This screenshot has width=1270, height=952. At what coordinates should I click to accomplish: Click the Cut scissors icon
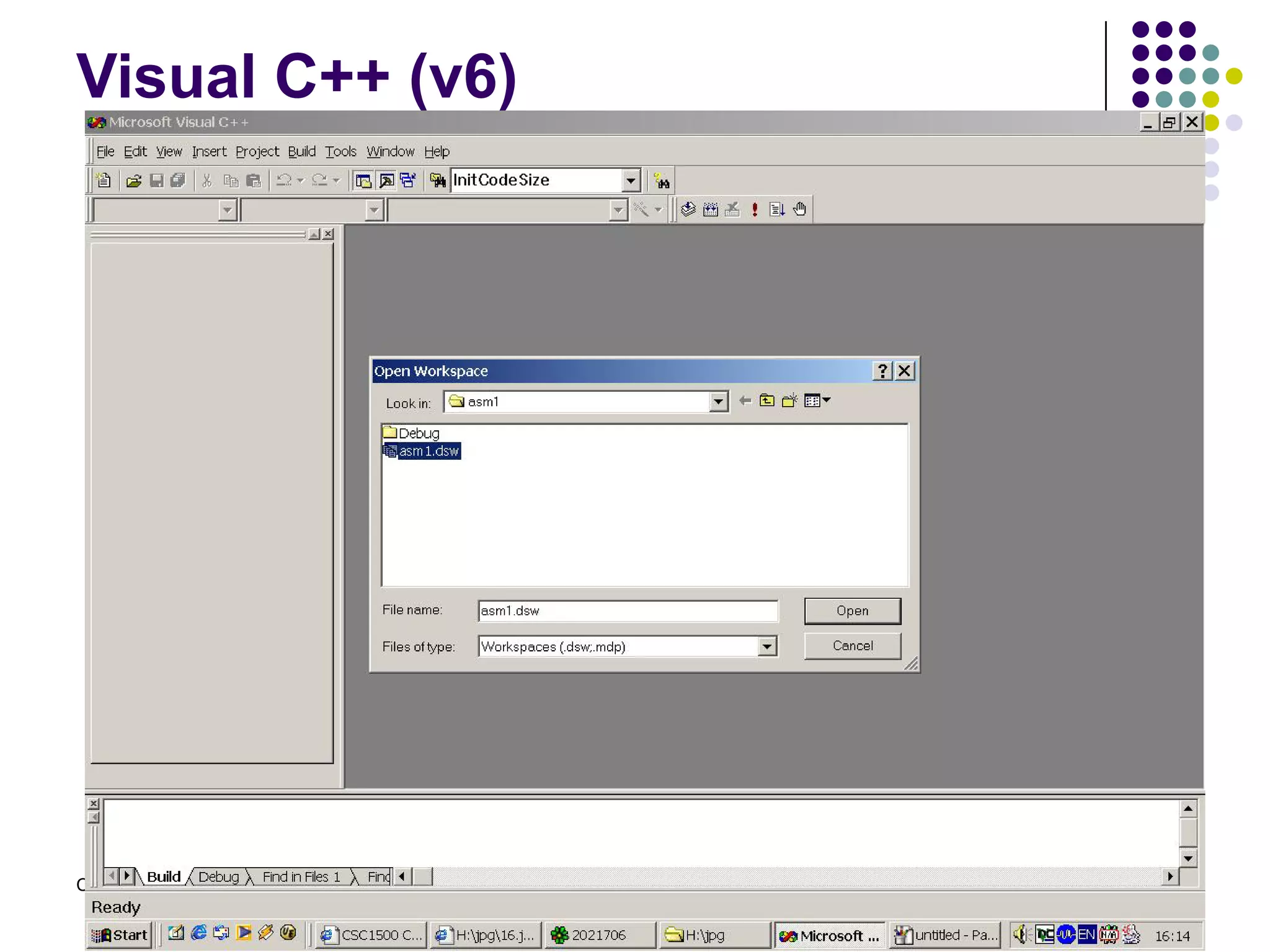click(x=207, y=180)
